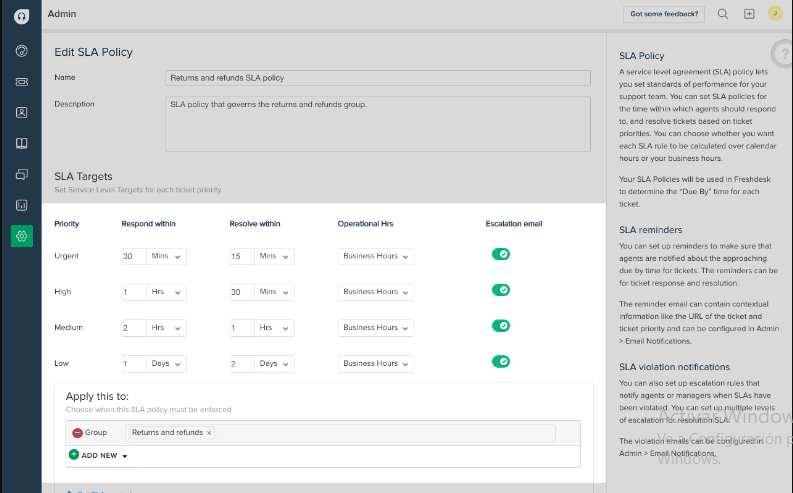Screen dimensions: 793x493
Task: Remove the Group condition with the red minus
Action: point(77,433)
